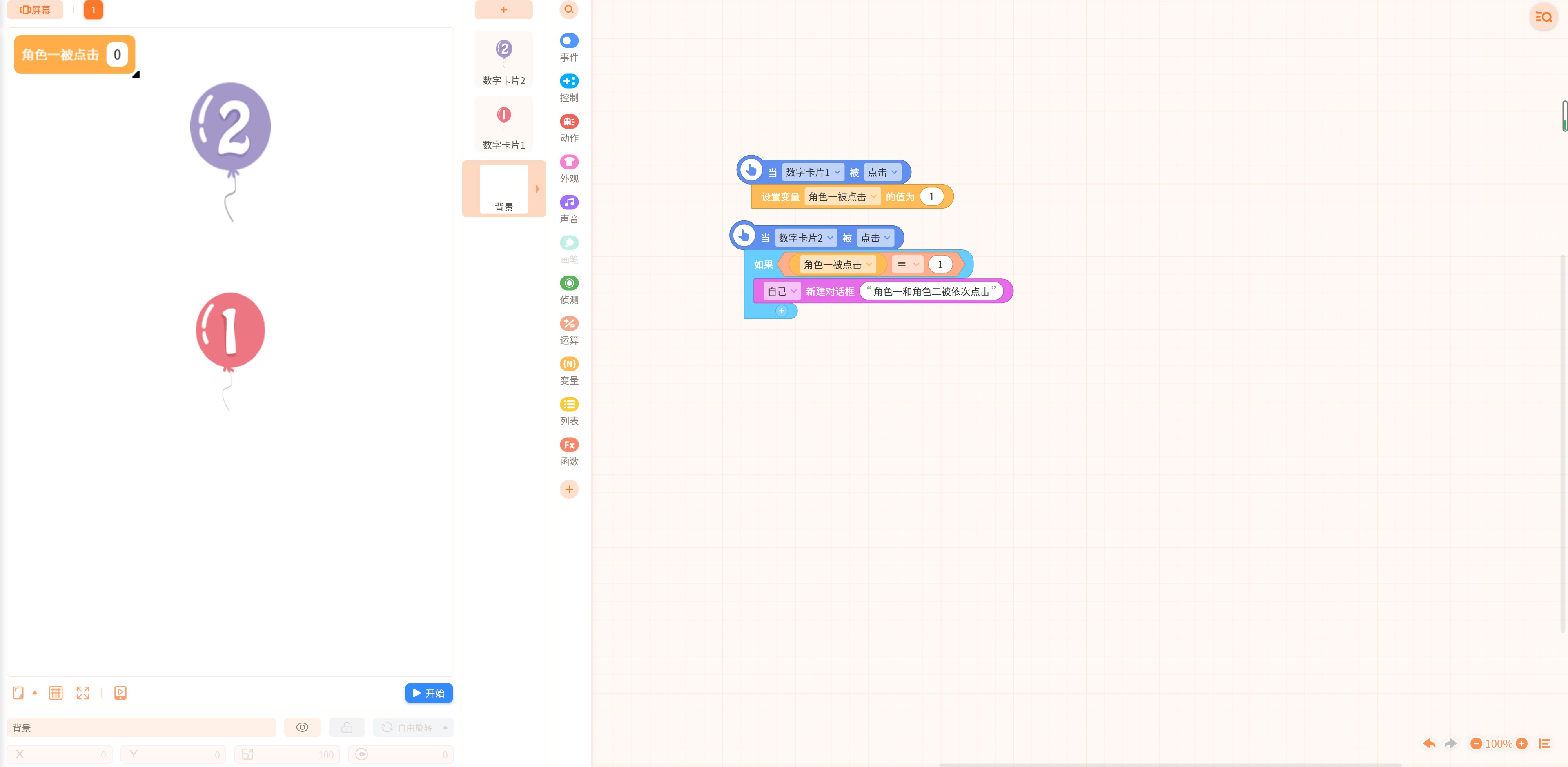Click the 设置变量 block label

[x=780, y=197]
